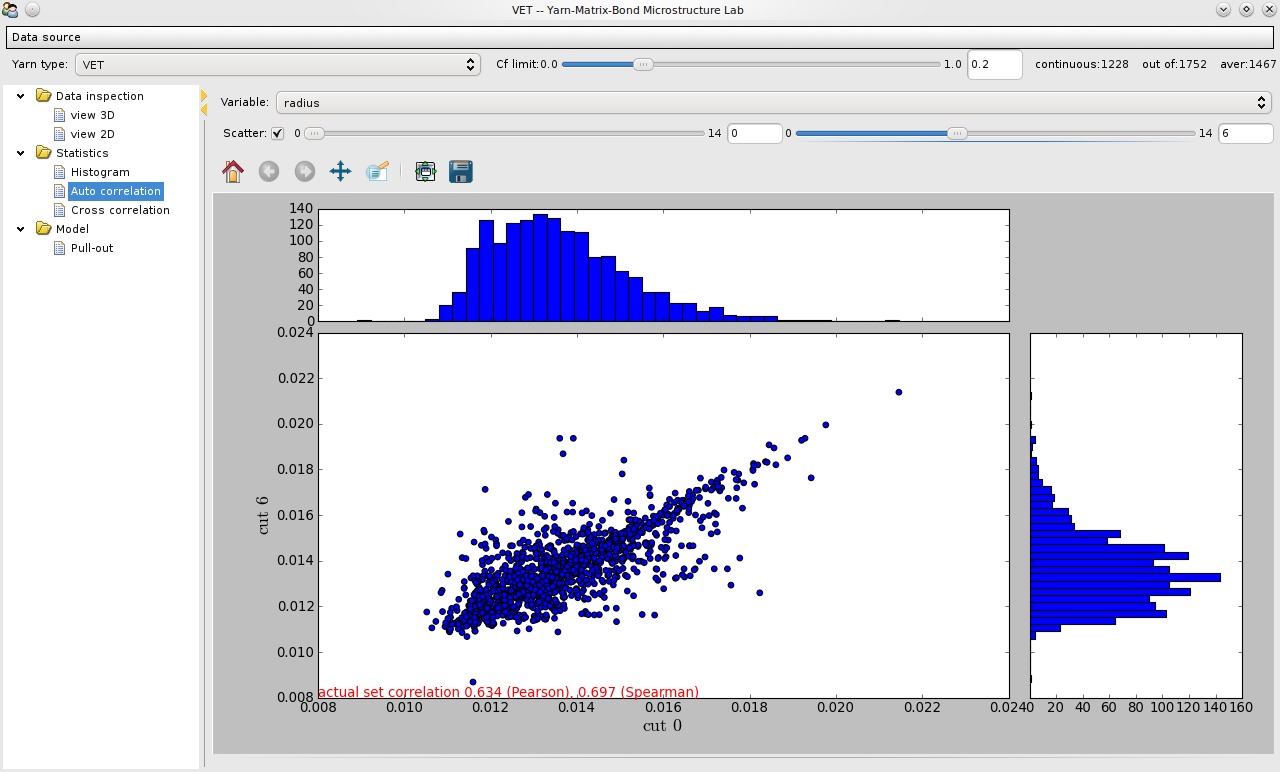Click the back arrow in plot toolbar

(x=268, y=172)
